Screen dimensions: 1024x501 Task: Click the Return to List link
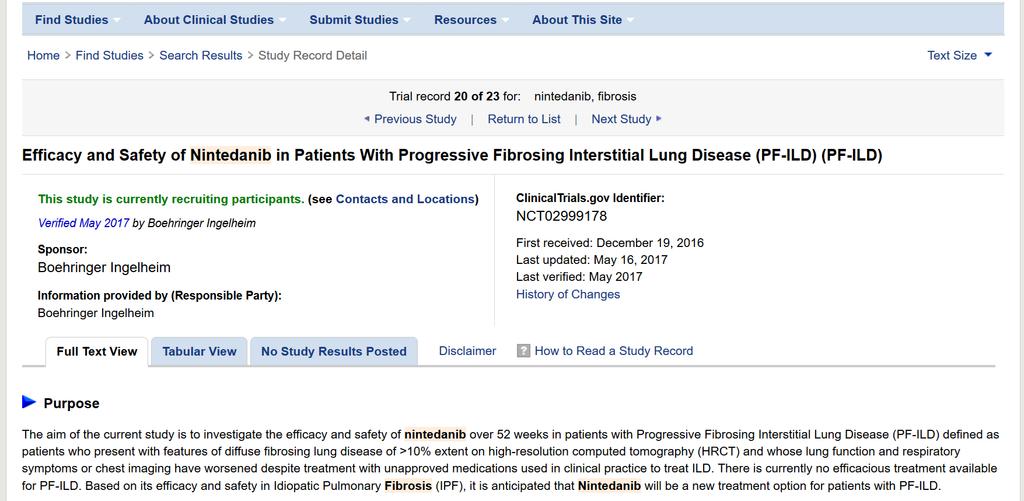(x=524, y=119)
